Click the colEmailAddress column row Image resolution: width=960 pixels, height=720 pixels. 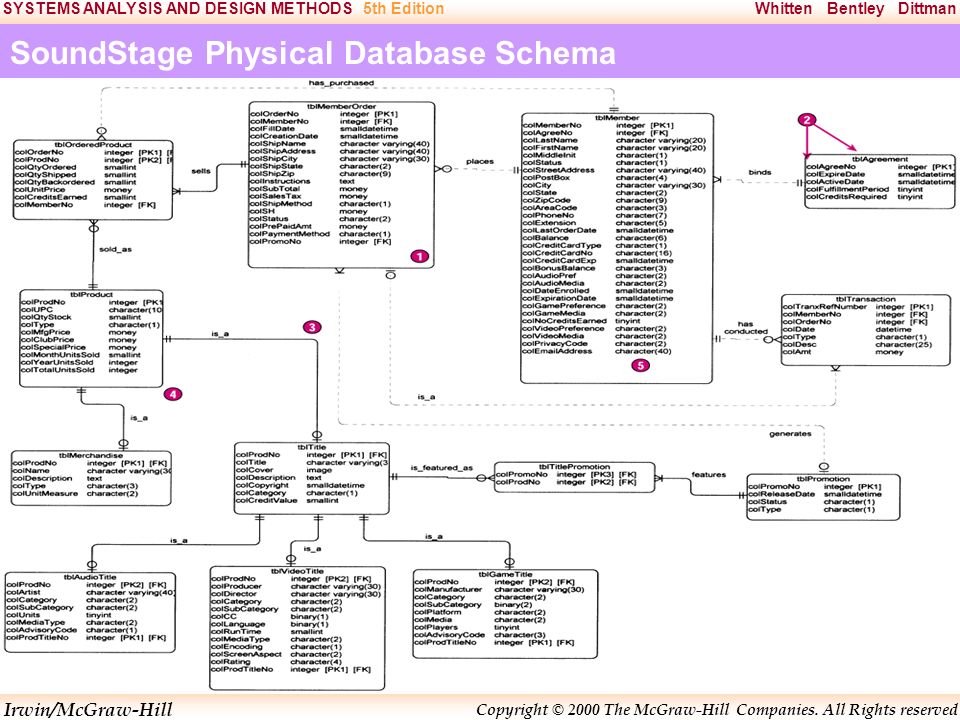point(597,351)
